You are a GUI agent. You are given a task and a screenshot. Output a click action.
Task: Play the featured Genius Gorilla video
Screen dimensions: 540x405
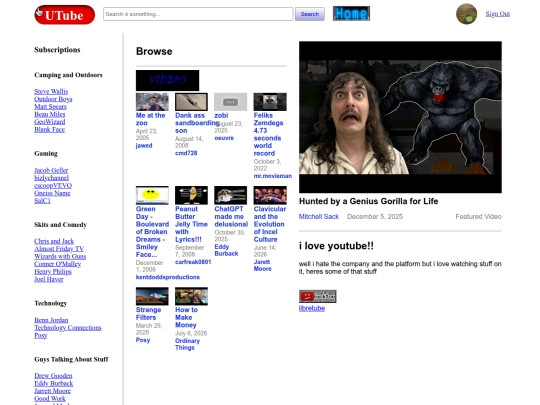point(400,117)
